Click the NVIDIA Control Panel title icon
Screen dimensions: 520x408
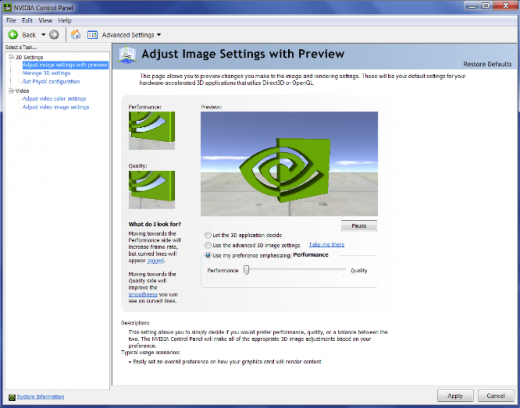tap(7, 7)
